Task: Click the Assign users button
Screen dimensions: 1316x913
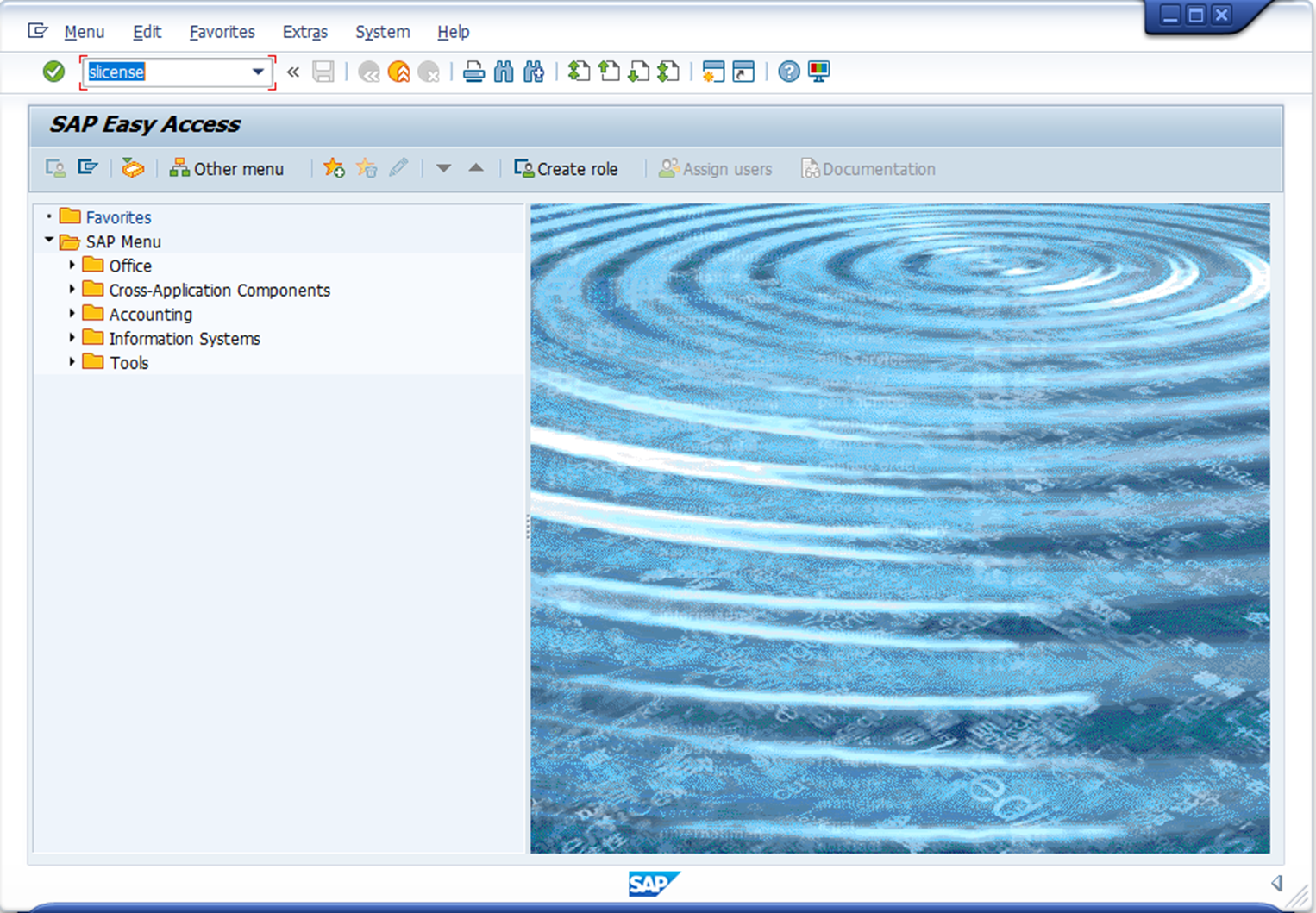Action: coord(715,169)
